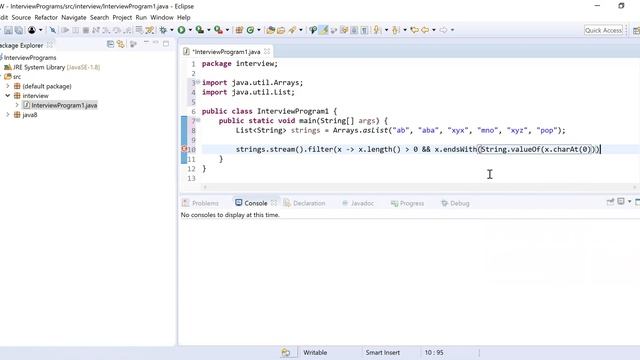640x360 pixels.
Task: Open the Source menu
Action: point(21,18)
